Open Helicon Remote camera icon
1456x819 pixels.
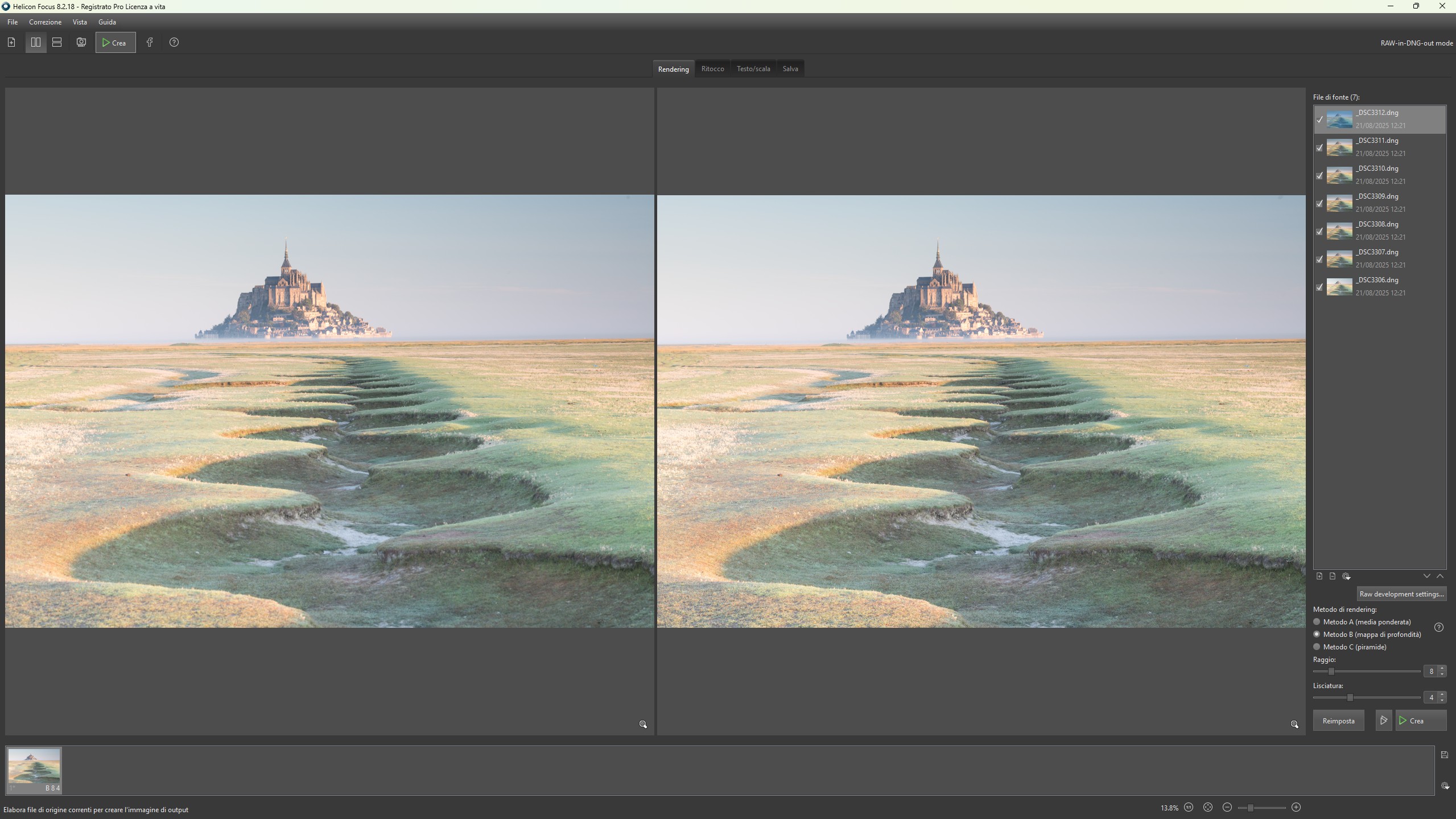81,43
